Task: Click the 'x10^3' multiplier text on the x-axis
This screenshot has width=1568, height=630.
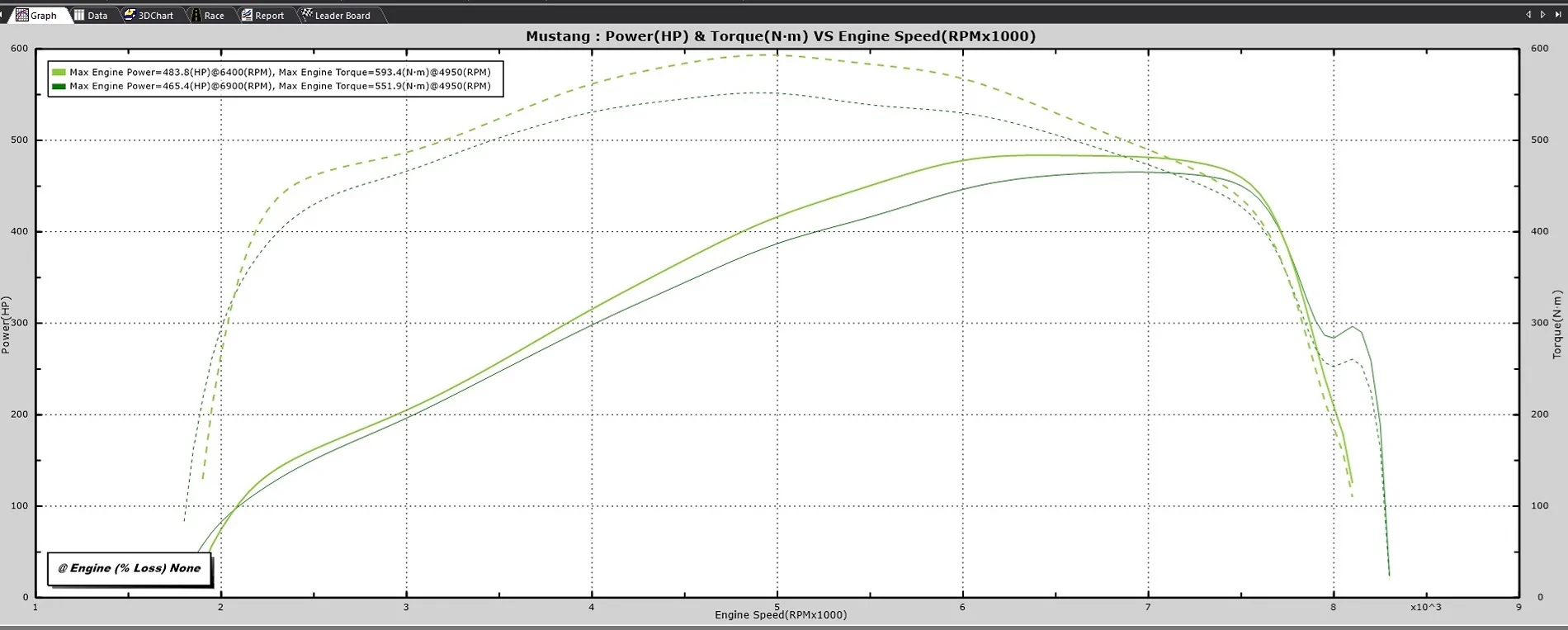Action: click(x=1425, y=607)
